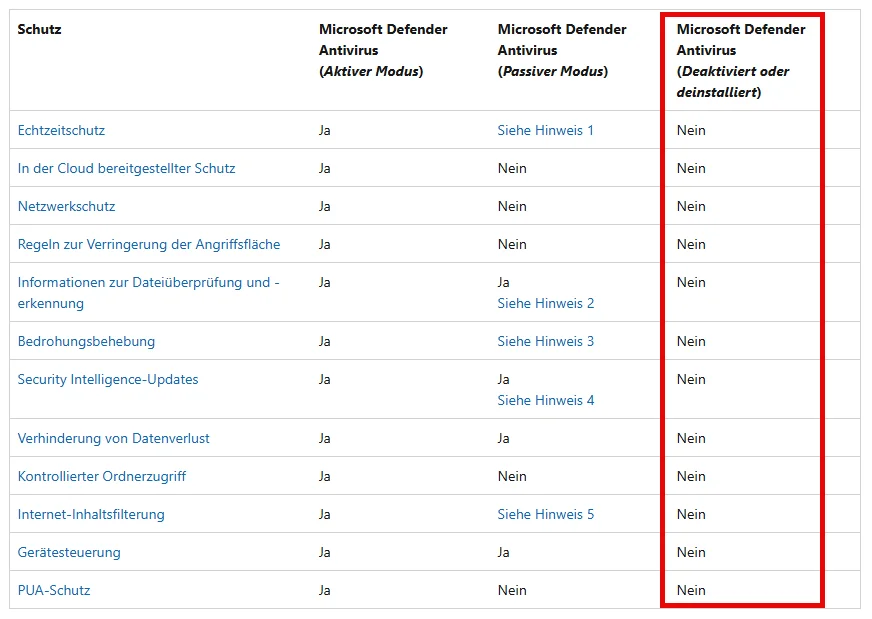Follow the Siehe Hinweis 1 link
The height and width of the screenshot is (619, 872).
pyautogui.click(x=546, y=130)
